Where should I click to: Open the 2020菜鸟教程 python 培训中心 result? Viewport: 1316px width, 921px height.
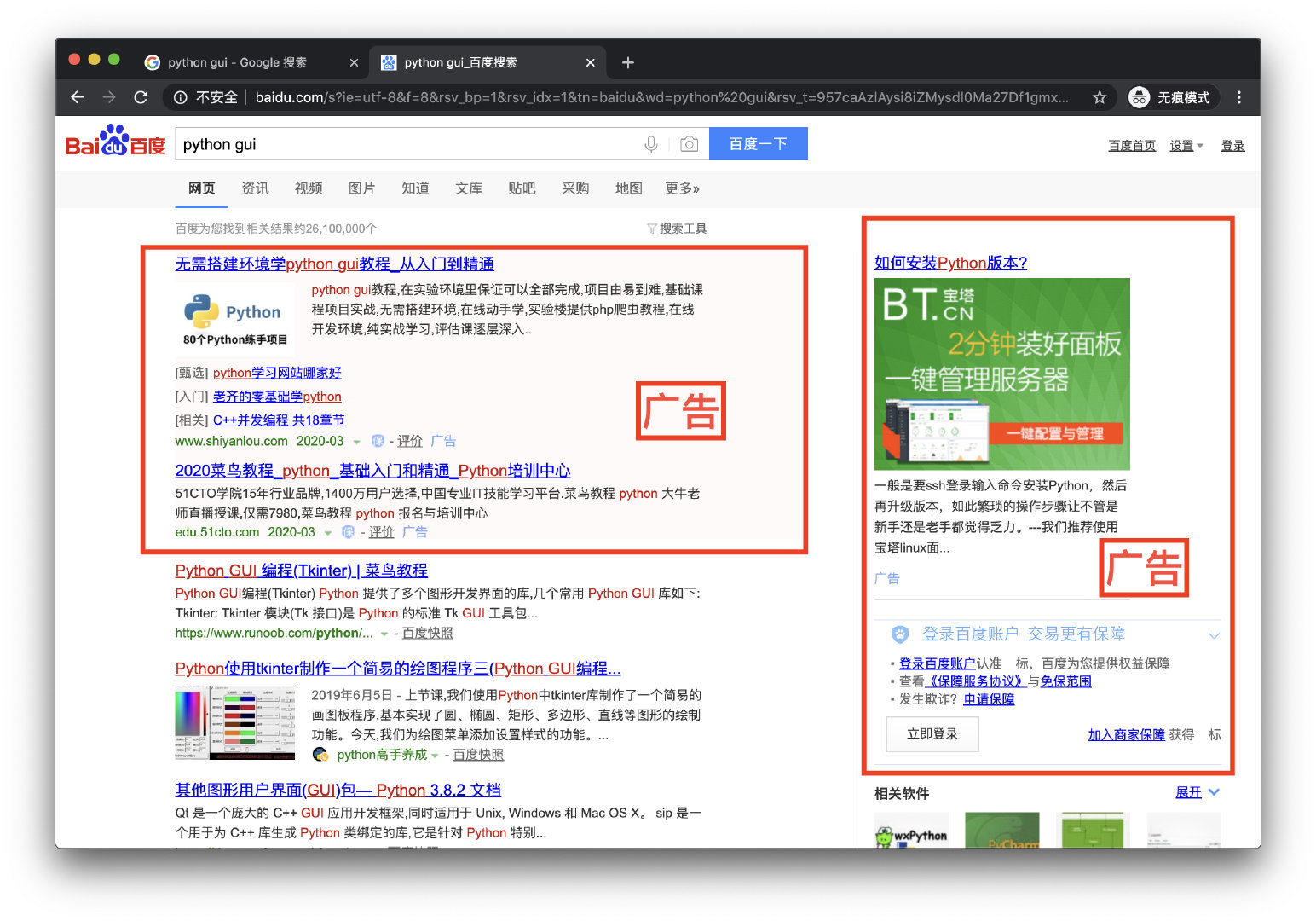click(372, 471)
